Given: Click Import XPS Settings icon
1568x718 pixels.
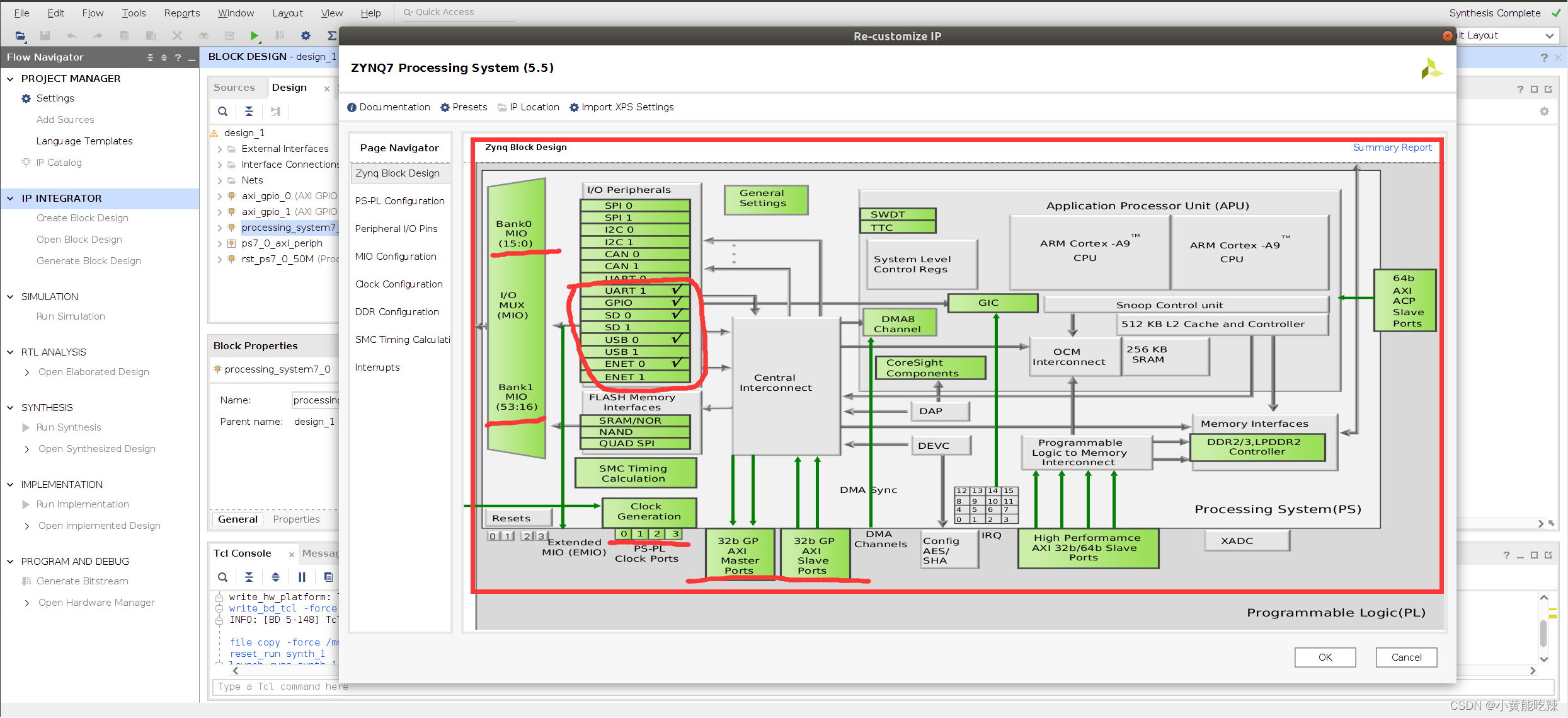Looking at the screenshot, I should click(574, 107).
